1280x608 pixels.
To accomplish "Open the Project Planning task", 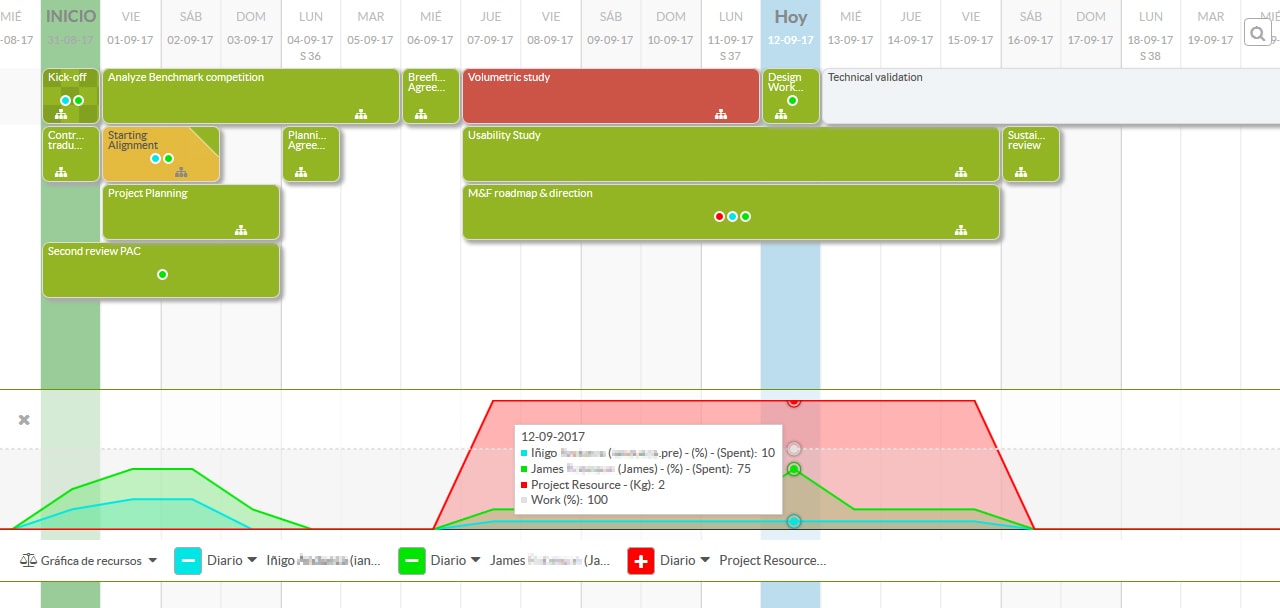I will [x=191, y=212].
